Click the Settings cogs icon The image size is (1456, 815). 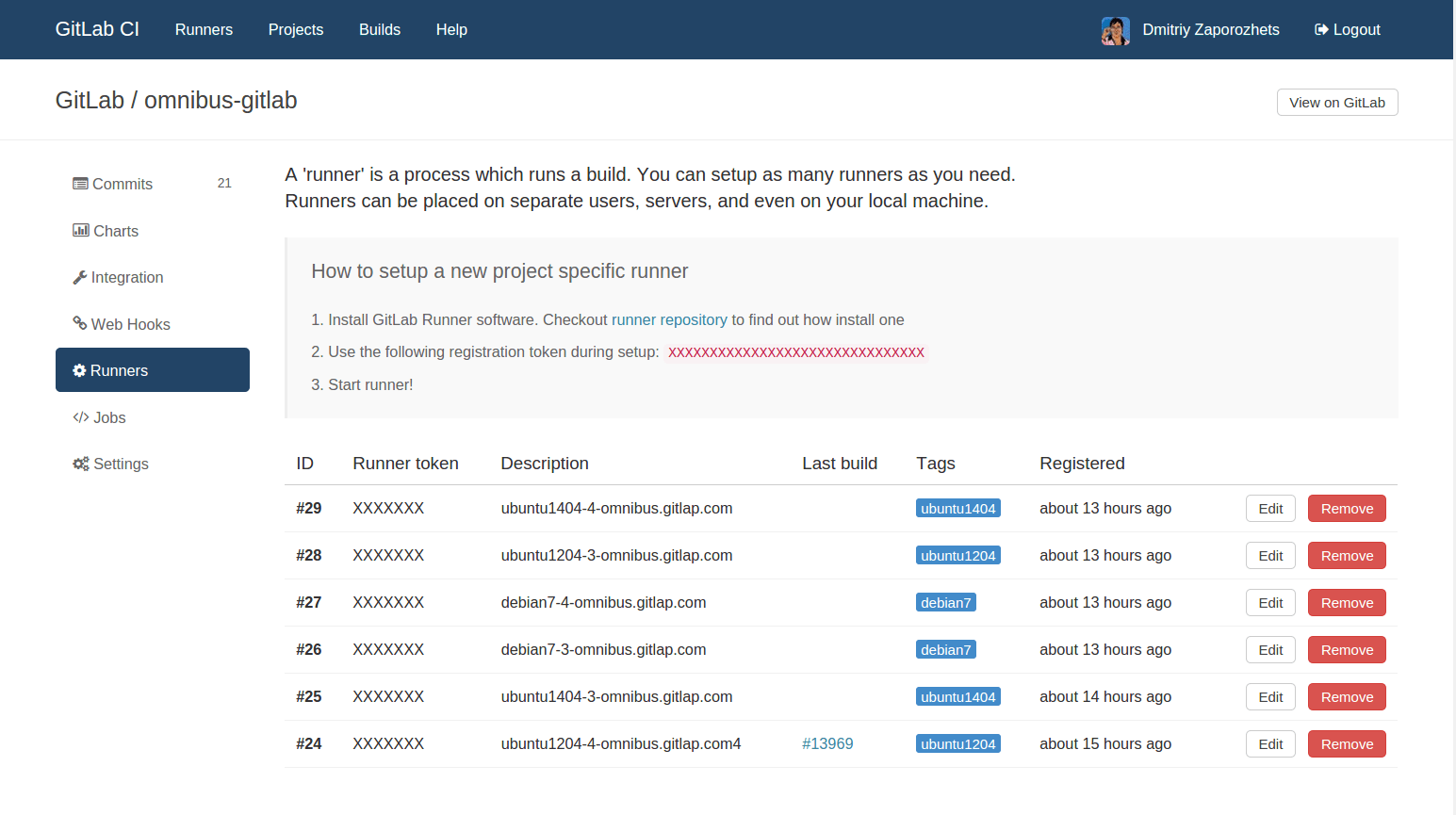coord(81,464)
